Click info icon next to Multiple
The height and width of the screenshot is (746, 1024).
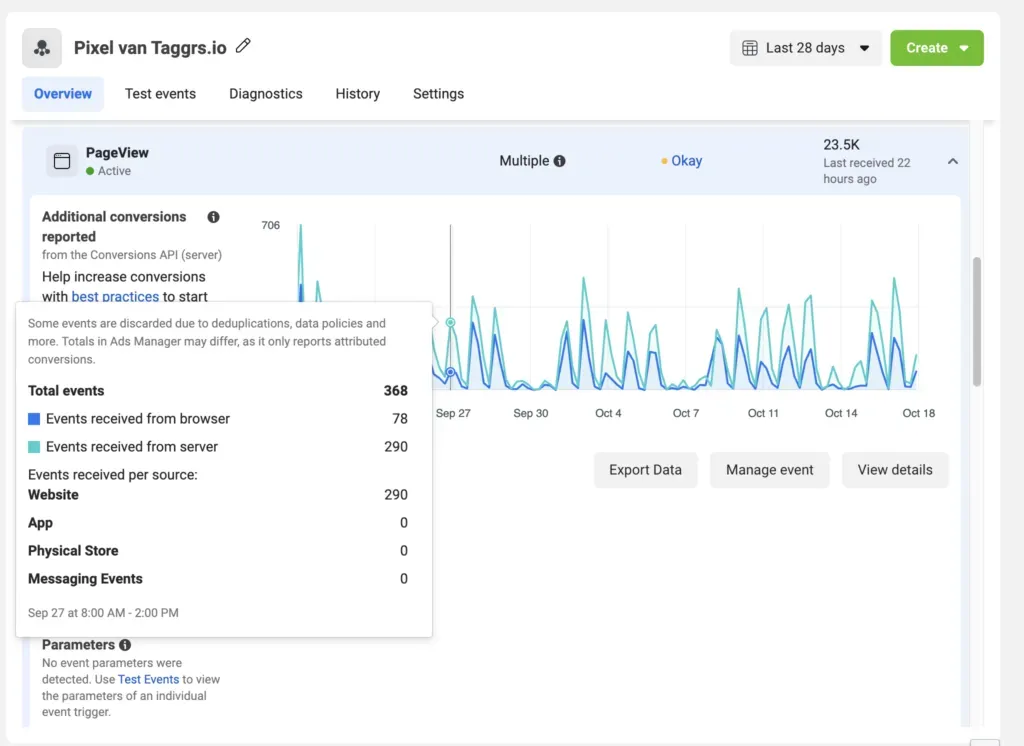[559, 161]
